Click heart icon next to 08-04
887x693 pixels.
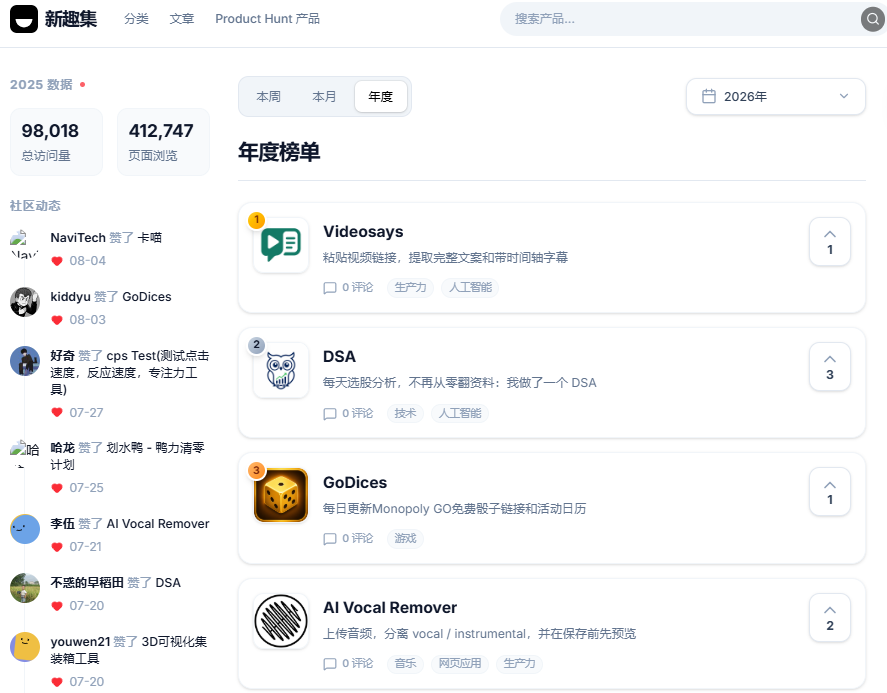tap(57, 261)
